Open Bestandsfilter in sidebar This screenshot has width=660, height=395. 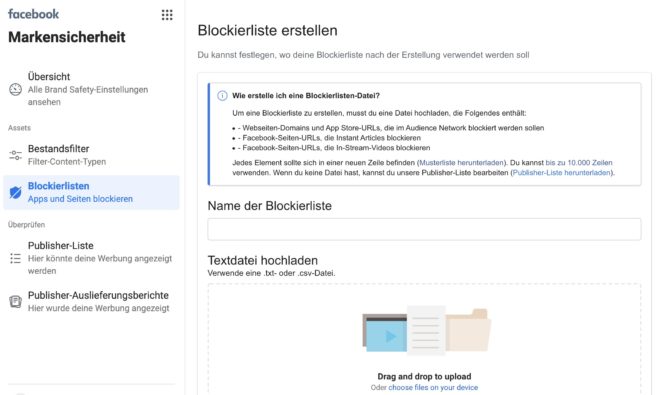point(91,155)
